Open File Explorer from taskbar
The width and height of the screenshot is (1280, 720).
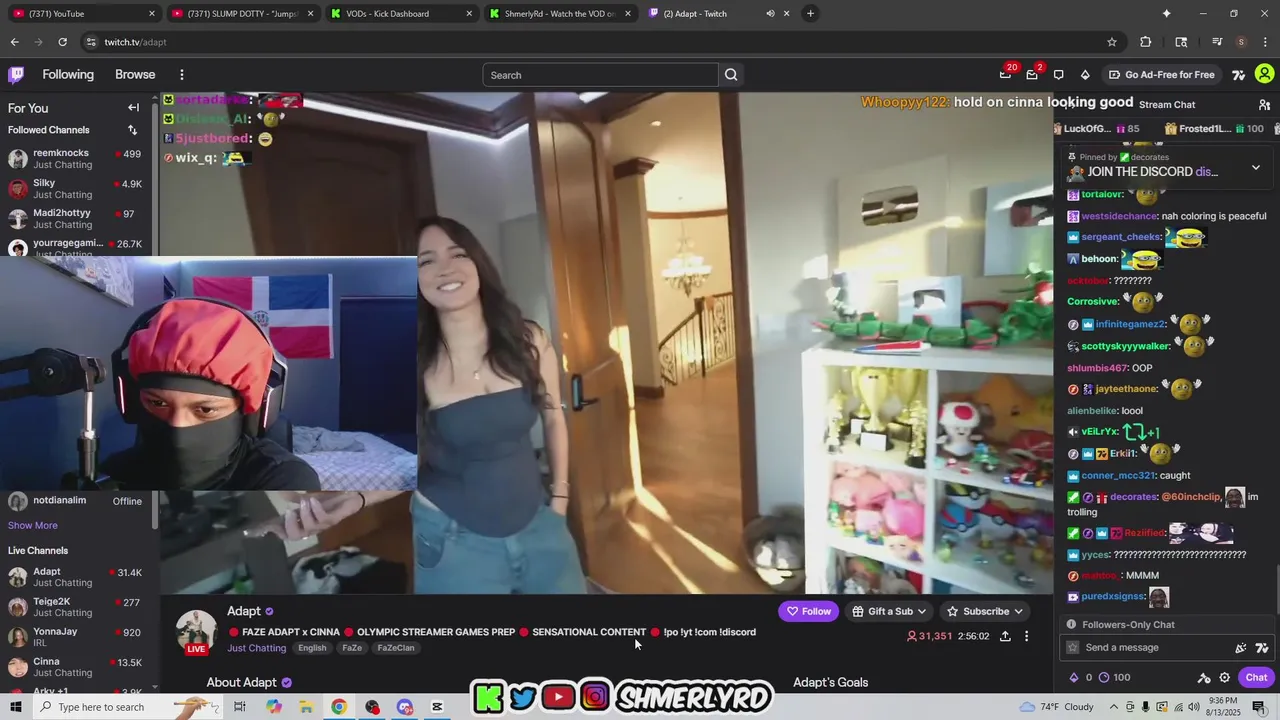click(x=306, y=707)
